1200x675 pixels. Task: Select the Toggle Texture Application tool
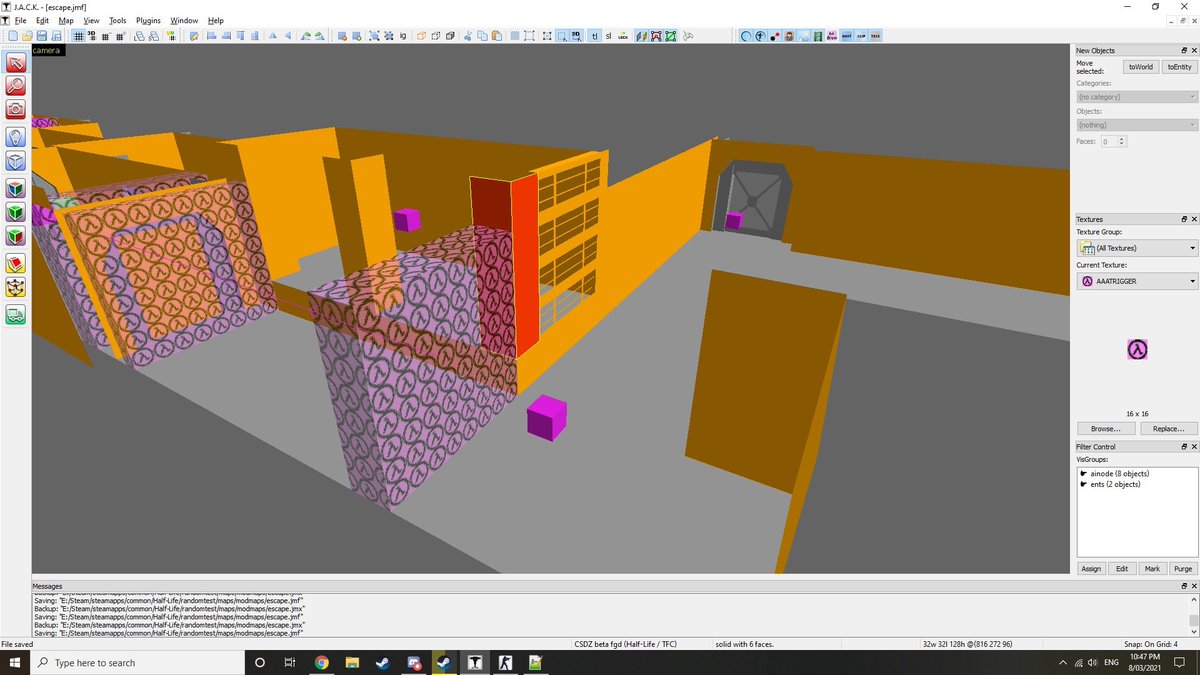click(16, 188)
